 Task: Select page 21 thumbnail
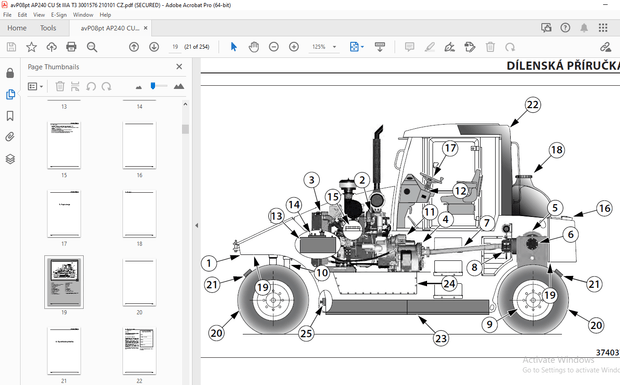[x=64, y=351]
